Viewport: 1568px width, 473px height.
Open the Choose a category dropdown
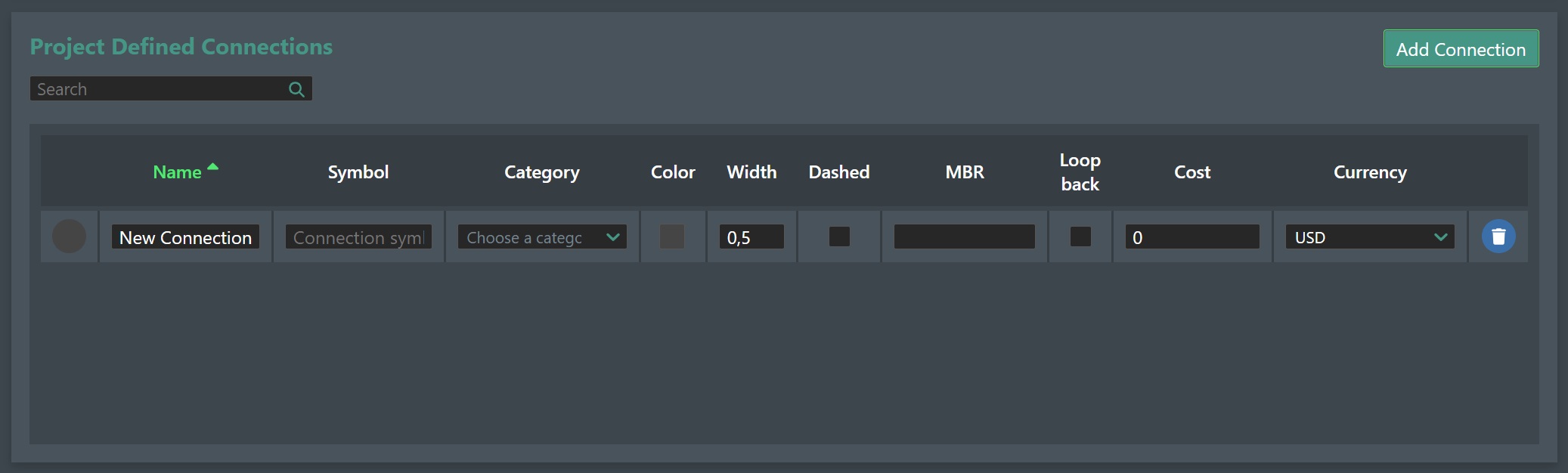pos(542,236)
